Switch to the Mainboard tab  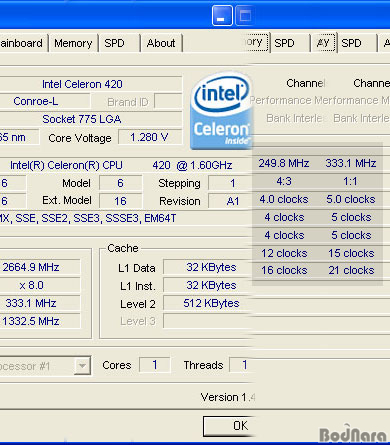pyautogui.click(x=22, y=43)
